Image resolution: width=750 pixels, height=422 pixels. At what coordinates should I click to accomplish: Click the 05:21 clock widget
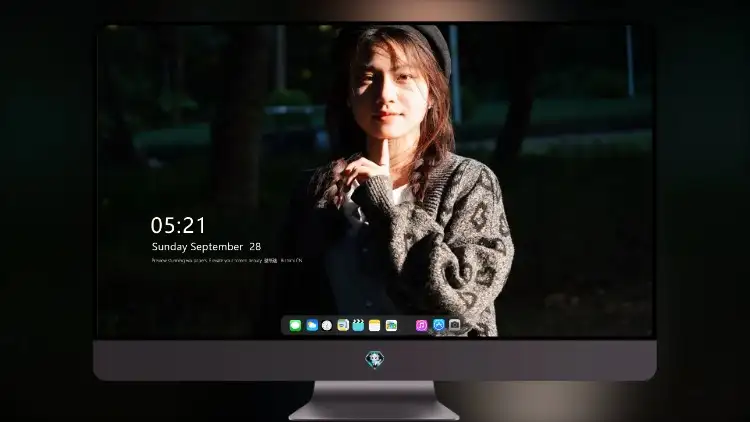pyautogui.click(x=178, y=225)
